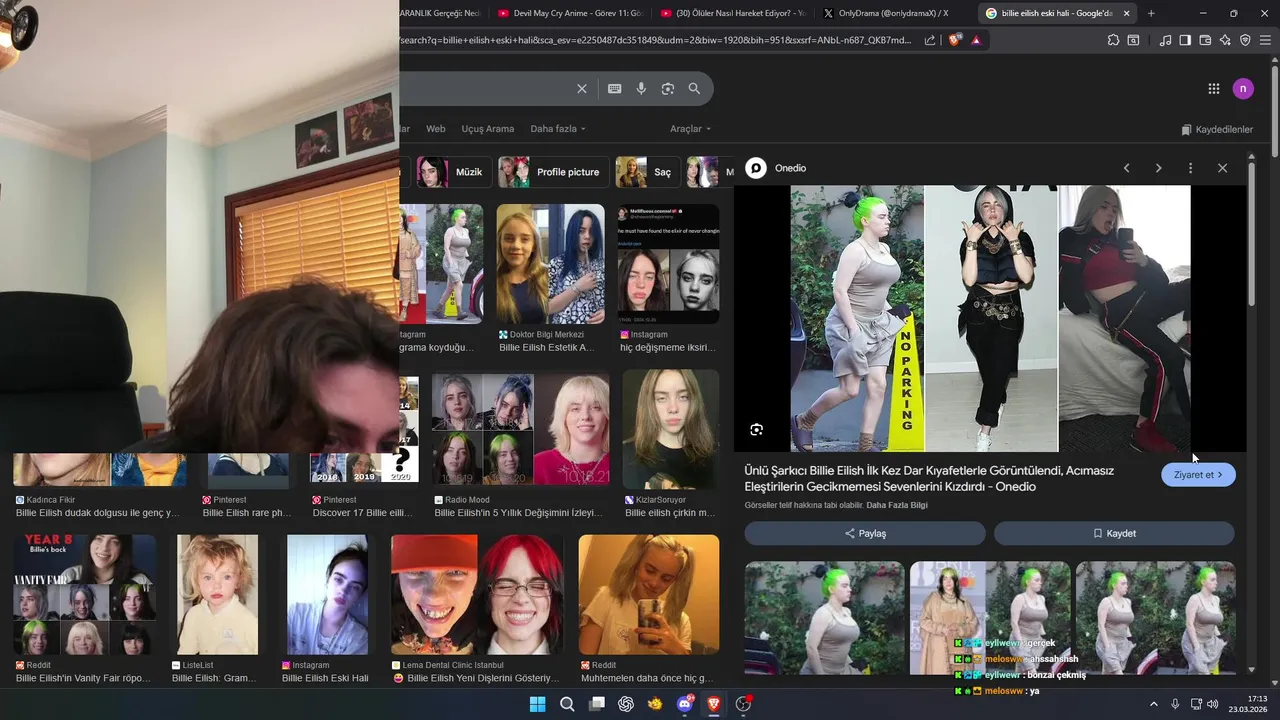Click the magnifier search submit icon
Viewport: 1280px width, 720px height.
click(x=694, y=89)
